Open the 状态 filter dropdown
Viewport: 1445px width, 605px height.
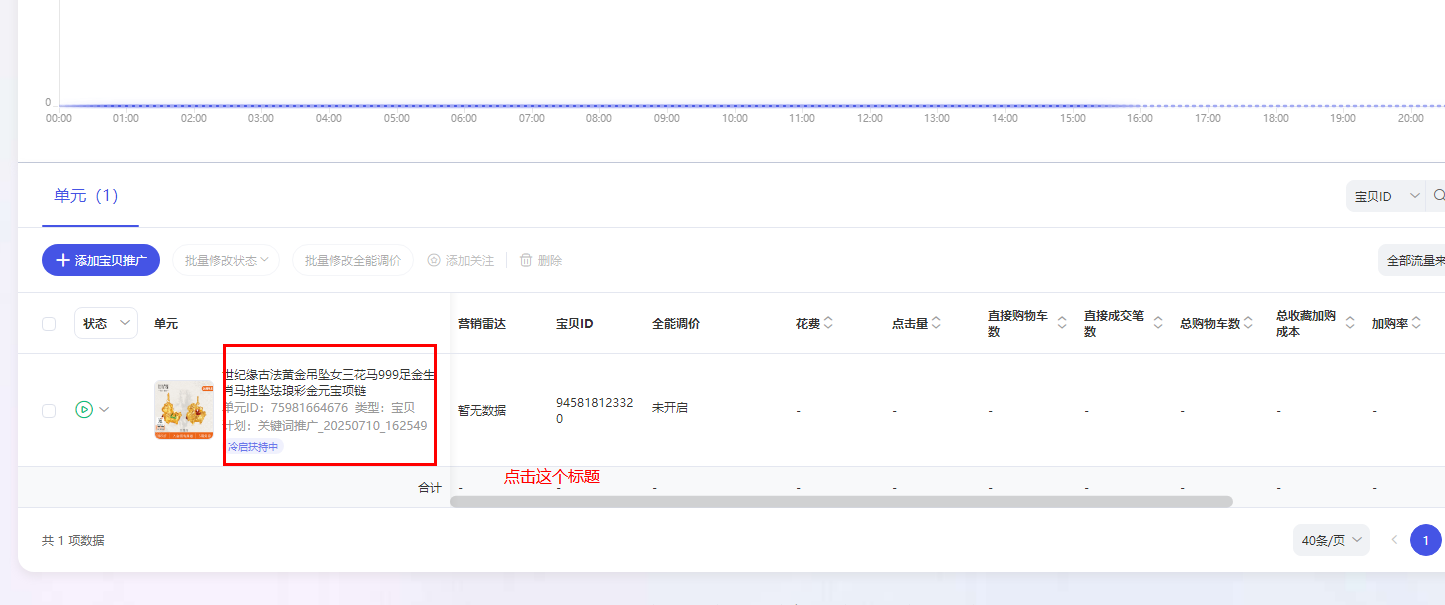106,324
